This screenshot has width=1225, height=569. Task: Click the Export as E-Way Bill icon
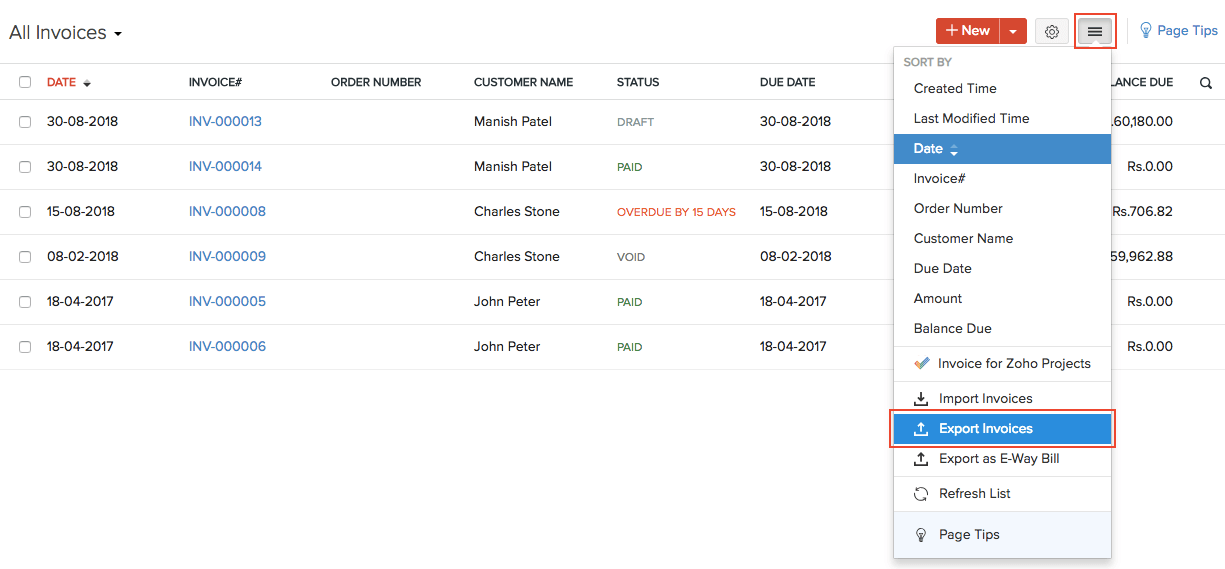(x=921, y=459)
